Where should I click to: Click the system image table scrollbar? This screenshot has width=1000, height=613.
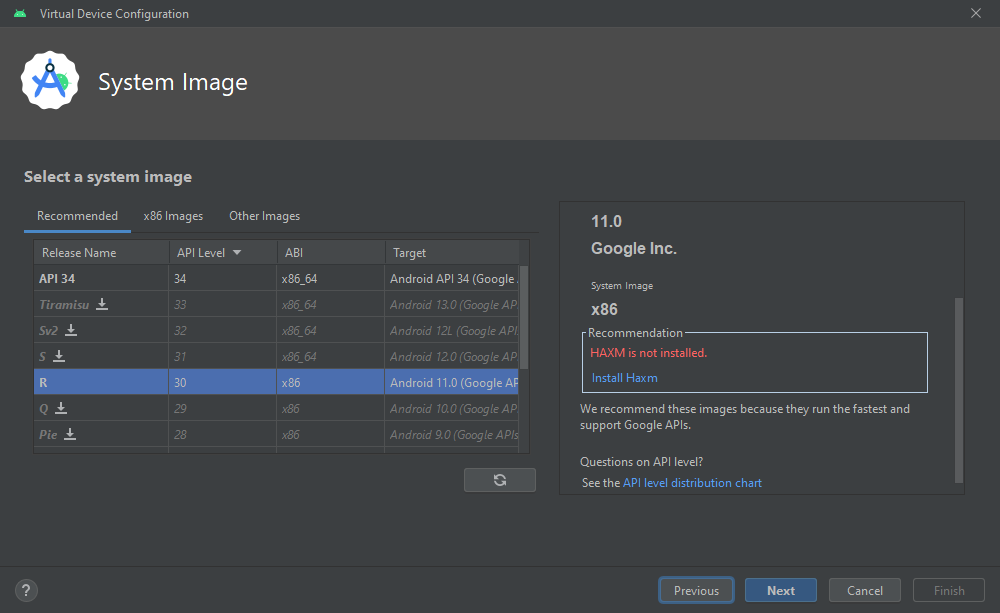tap(524, 317)
